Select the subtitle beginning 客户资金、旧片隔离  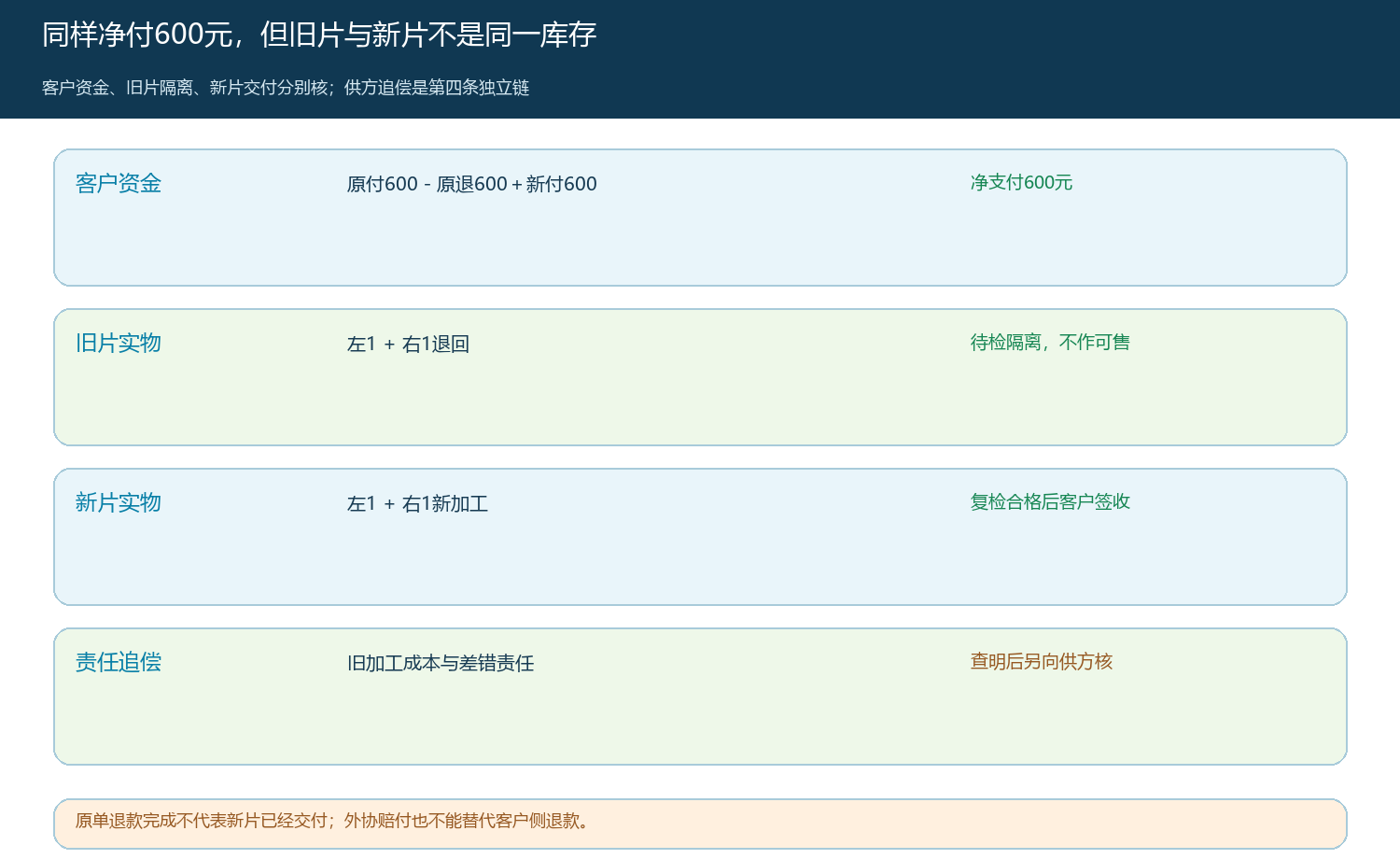[286, 88]
